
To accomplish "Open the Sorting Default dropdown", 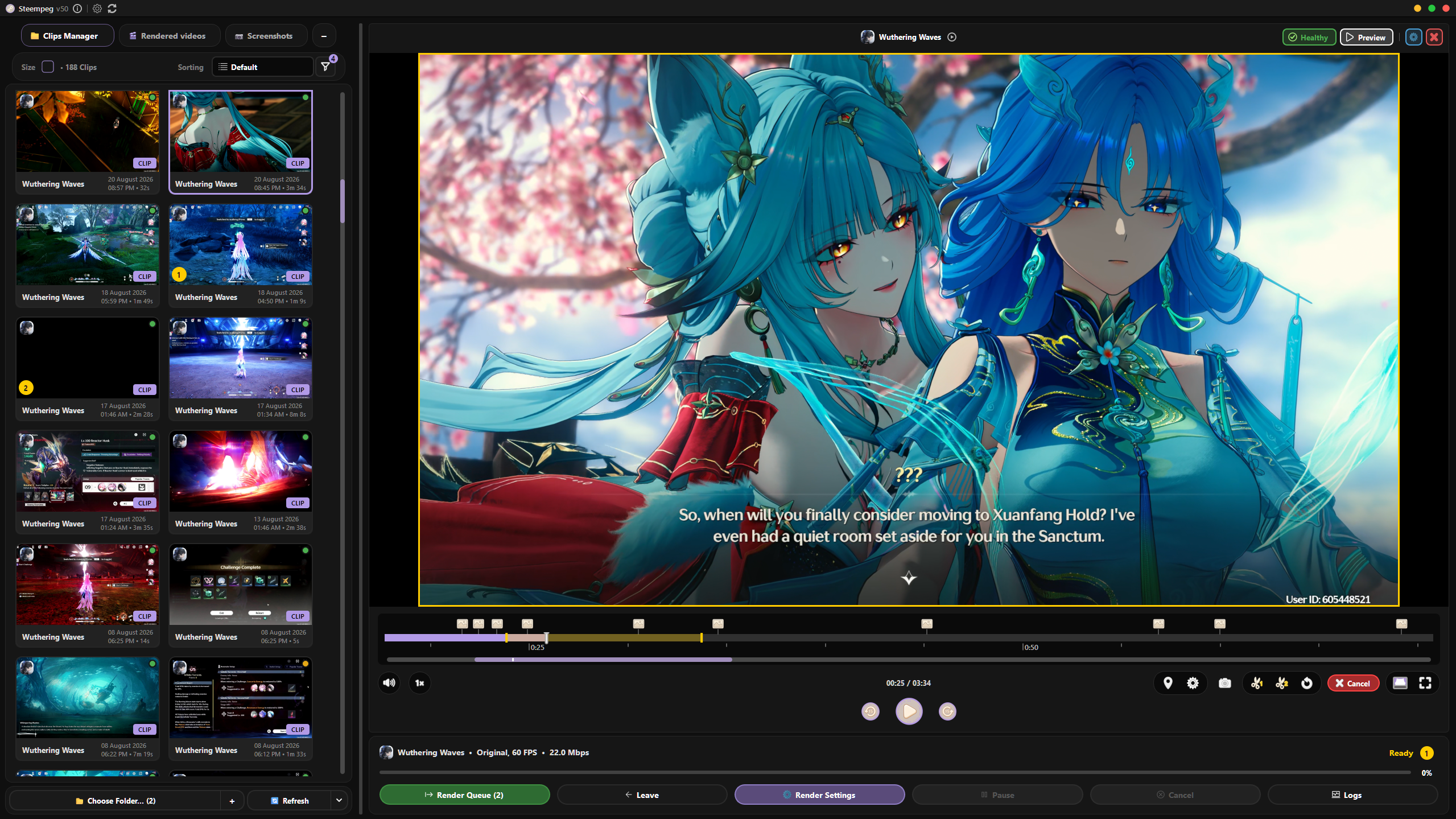I will (263, 67).
